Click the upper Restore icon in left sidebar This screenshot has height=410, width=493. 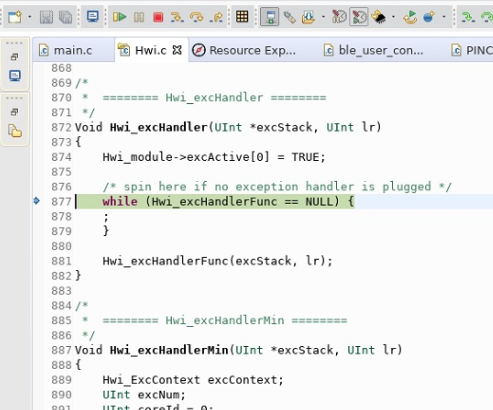14,57
